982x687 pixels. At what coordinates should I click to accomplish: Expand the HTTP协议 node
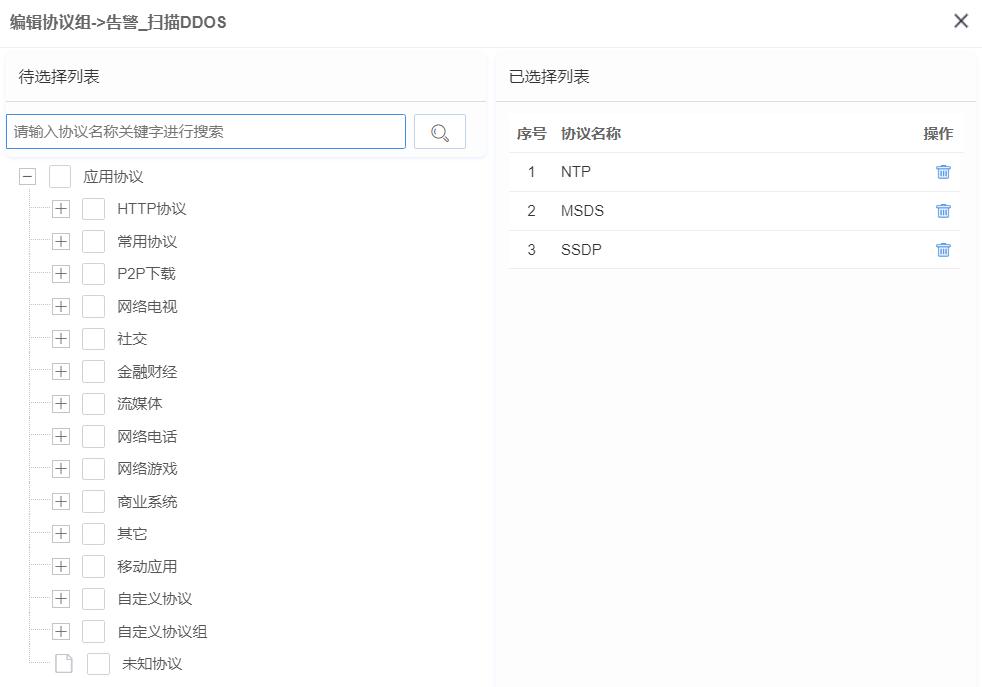point(61,209)
